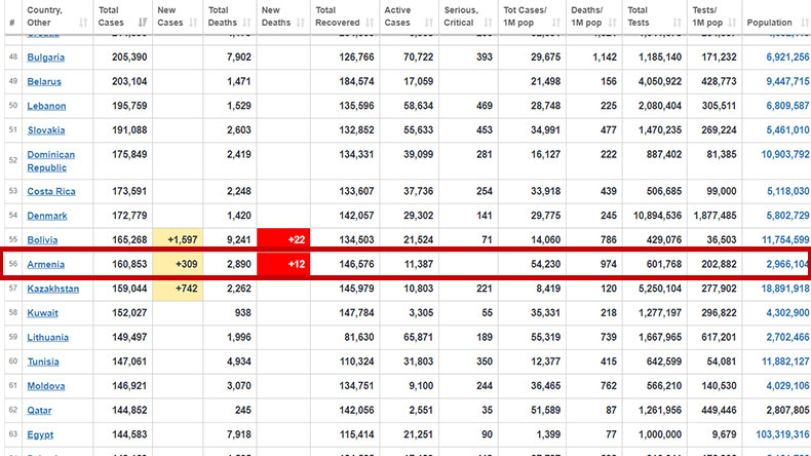Open the Costa Rica country link

point(51,191)
